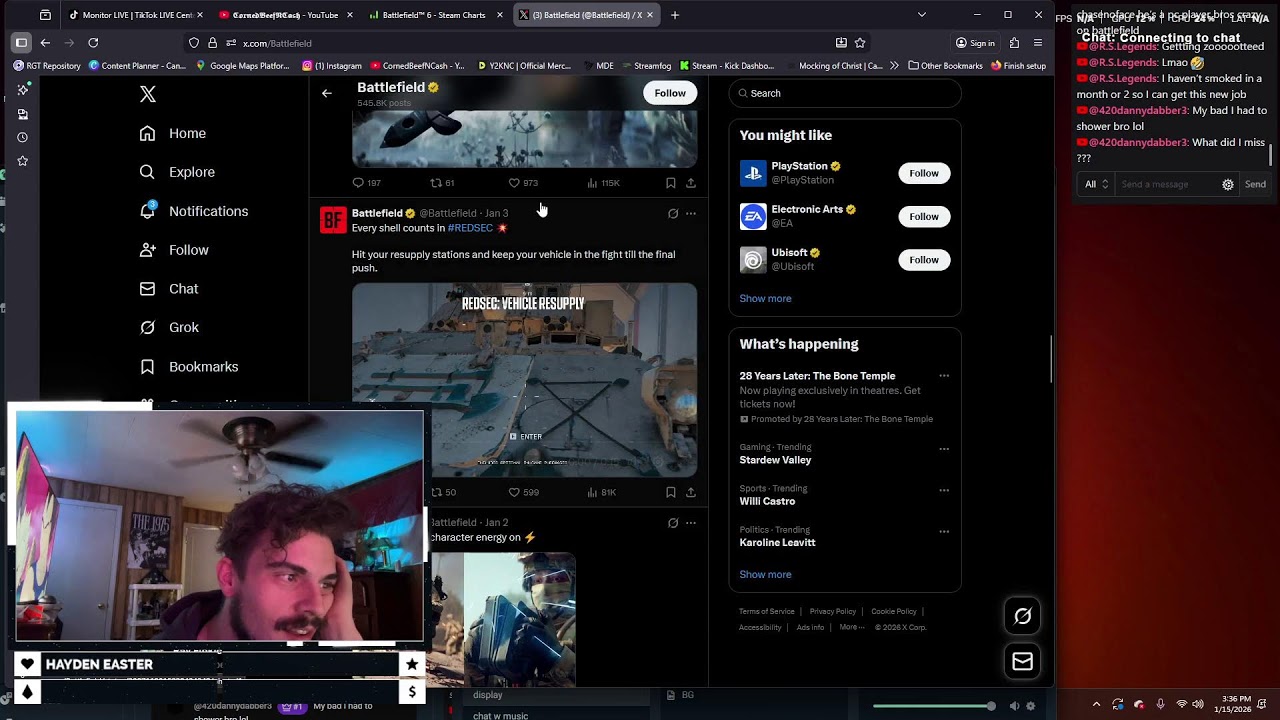Image resolution: width=1280 pixels, height=720 pixels.
Task: Like the post with 973 likes
Action: point(523,183)
